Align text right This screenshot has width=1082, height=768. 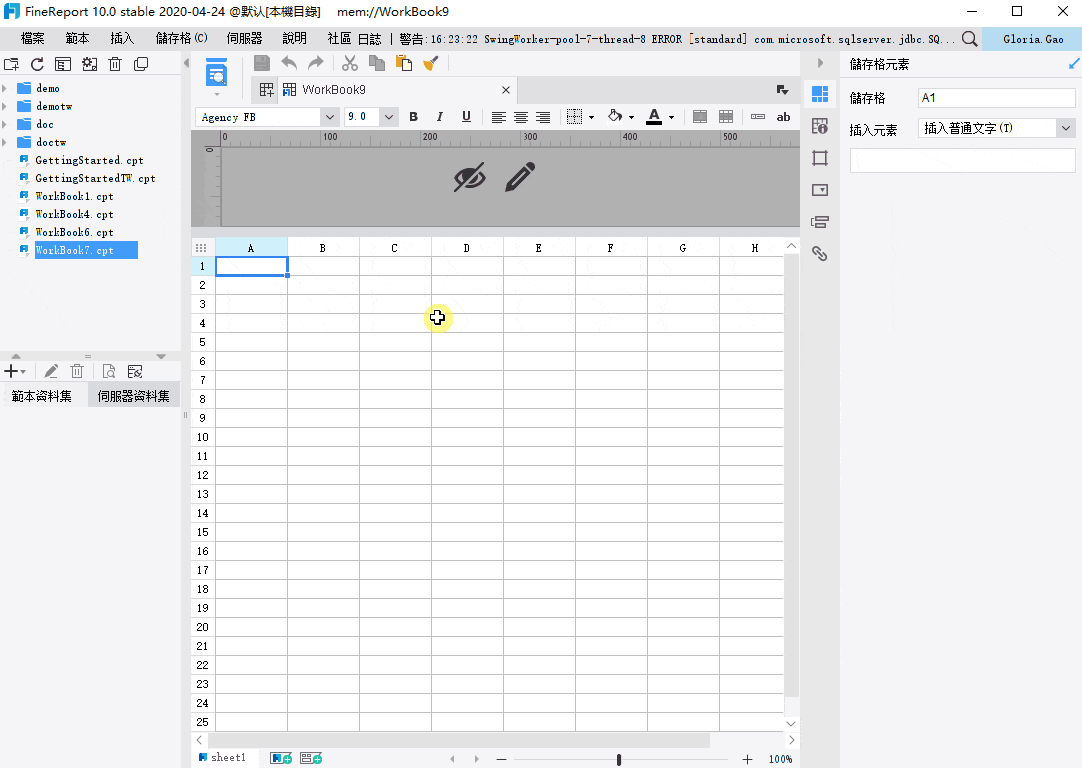coord(543,117)
